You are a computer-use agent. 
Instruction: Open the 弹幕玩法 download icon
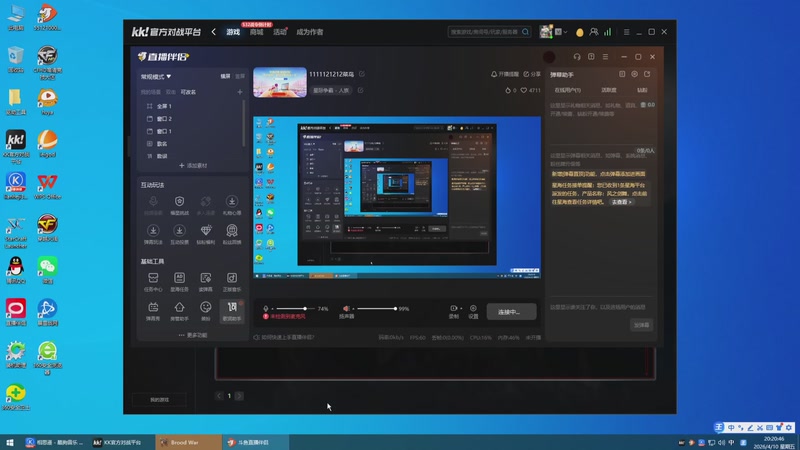(x=153, y=234)
